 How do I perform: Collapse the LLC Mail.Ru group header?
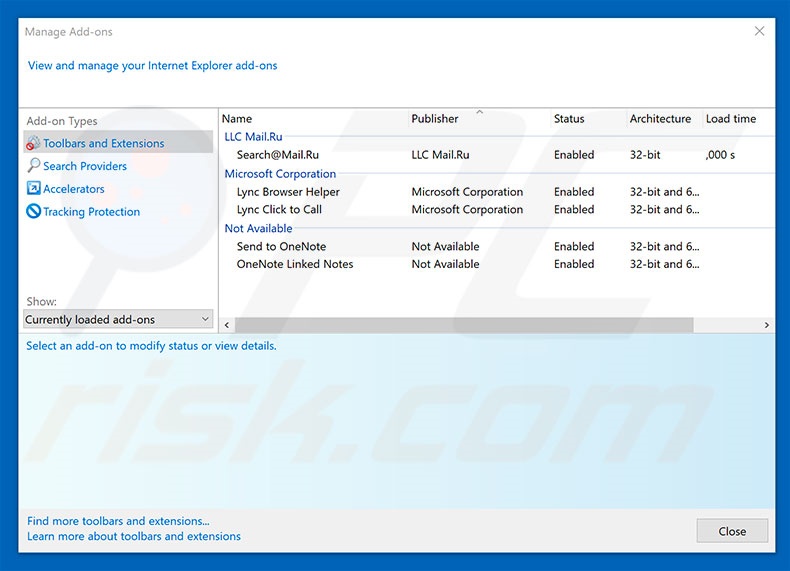pyautogui.click(x=253, y=137)
